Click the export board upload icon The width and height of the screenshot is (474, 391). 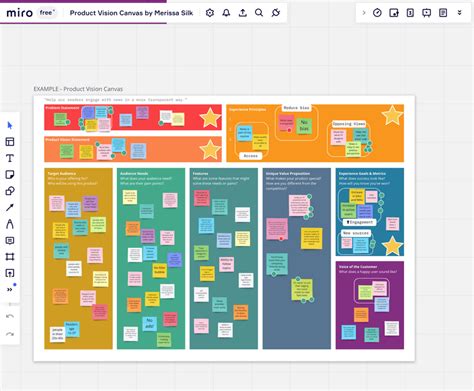243,13
